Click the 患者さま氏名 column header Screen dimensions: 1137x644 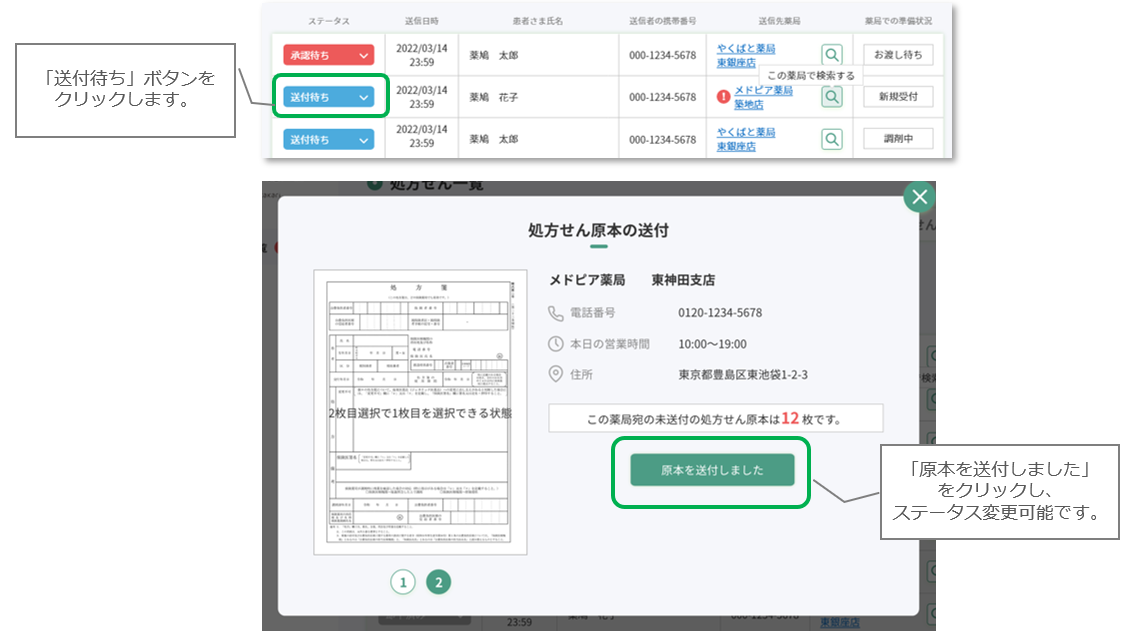point(537,21)
